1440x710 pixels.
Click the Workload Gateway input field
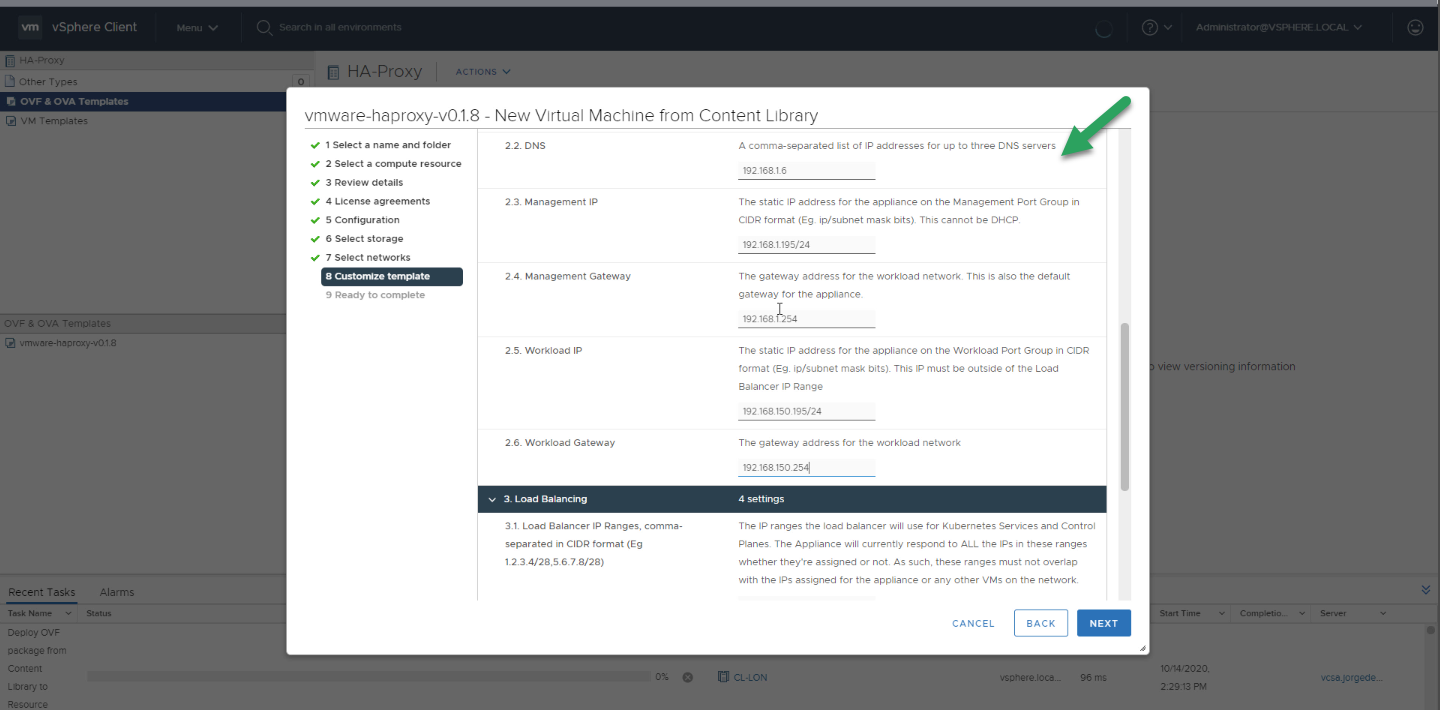click(x=806, y=467)
